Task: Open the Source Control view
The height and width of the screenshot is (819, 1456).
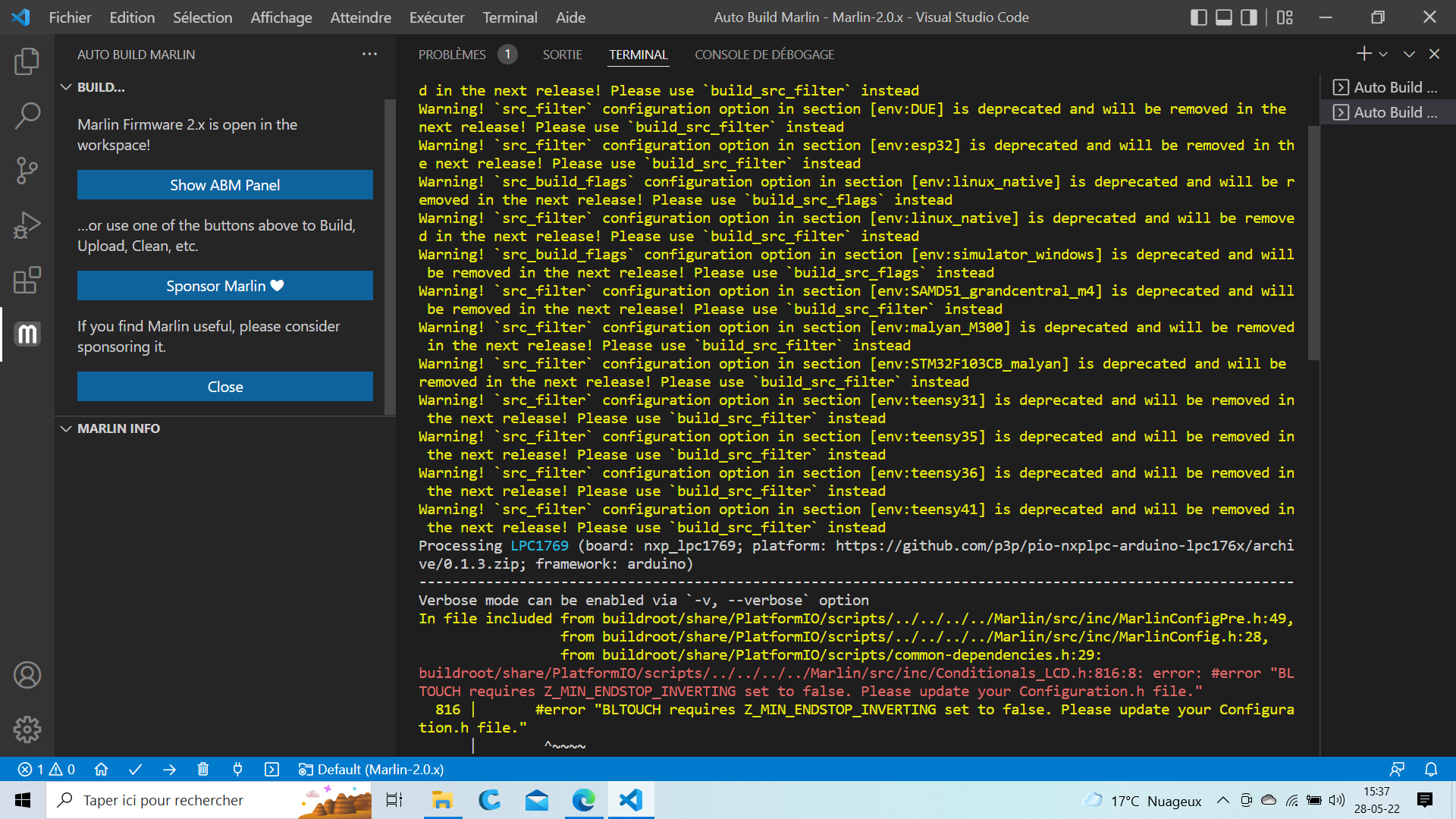Action: pyautogui.click(x=27, y=171)
